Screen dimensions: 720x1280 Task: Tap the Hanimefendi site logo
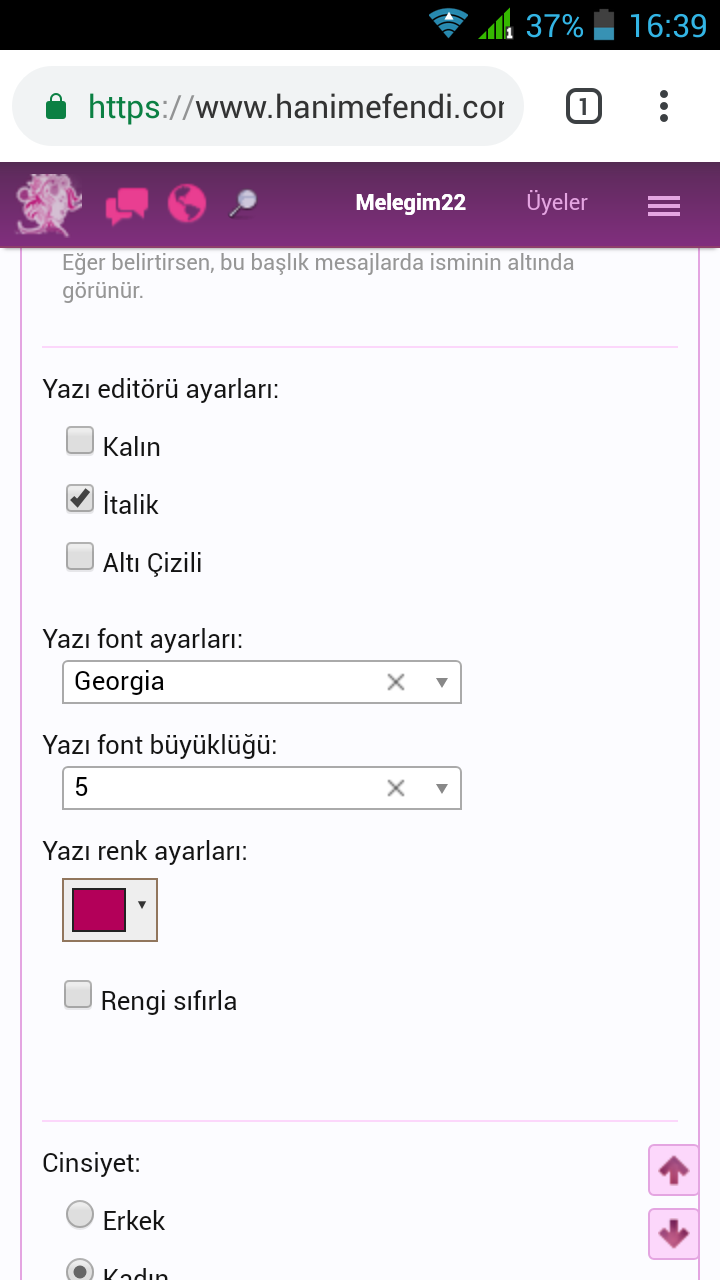(x=50, y=204)
